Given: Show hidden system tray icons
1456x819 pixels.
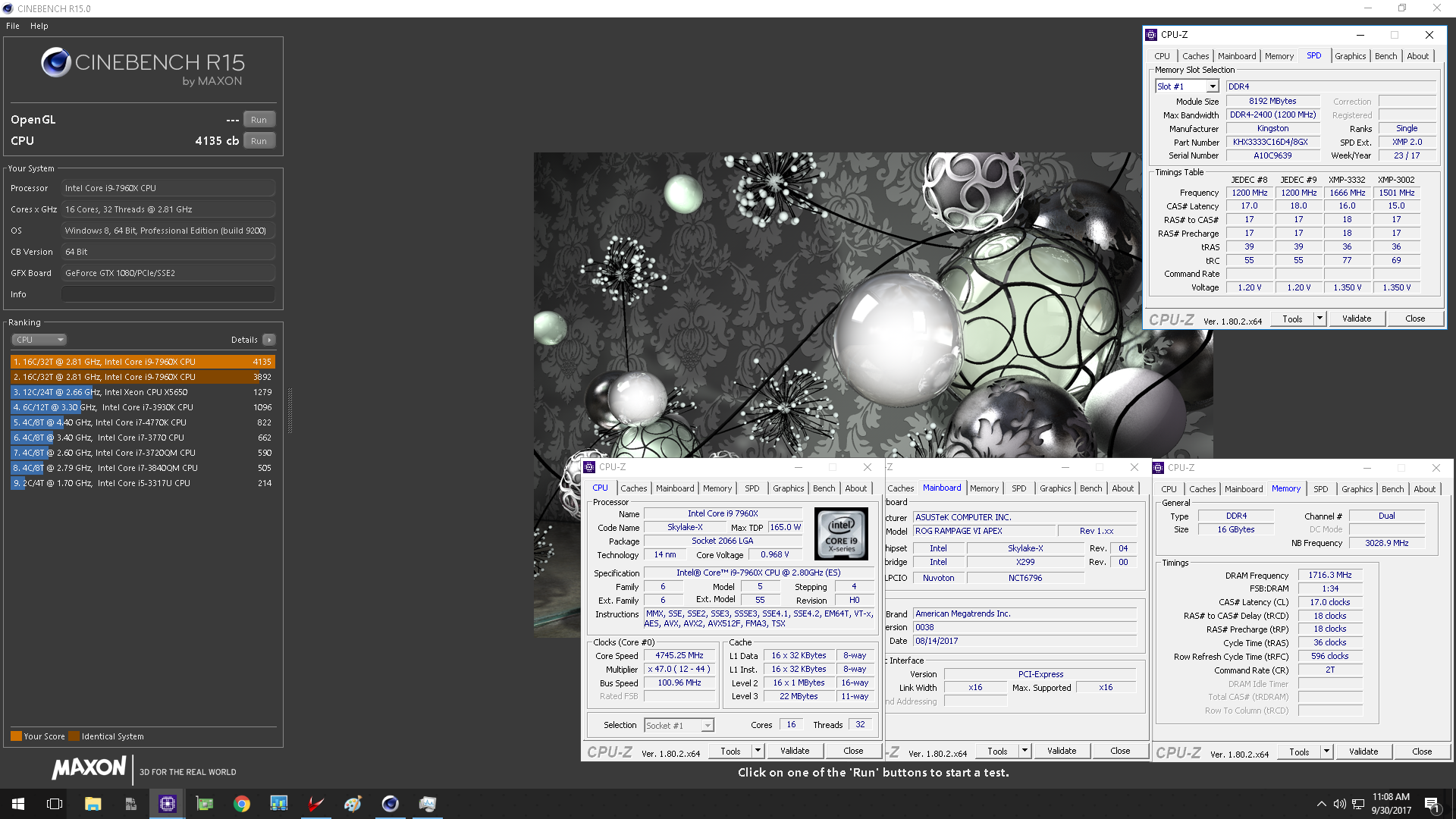Looking at the screenshot, I should pyautogui.click(x=1321, y=804).
